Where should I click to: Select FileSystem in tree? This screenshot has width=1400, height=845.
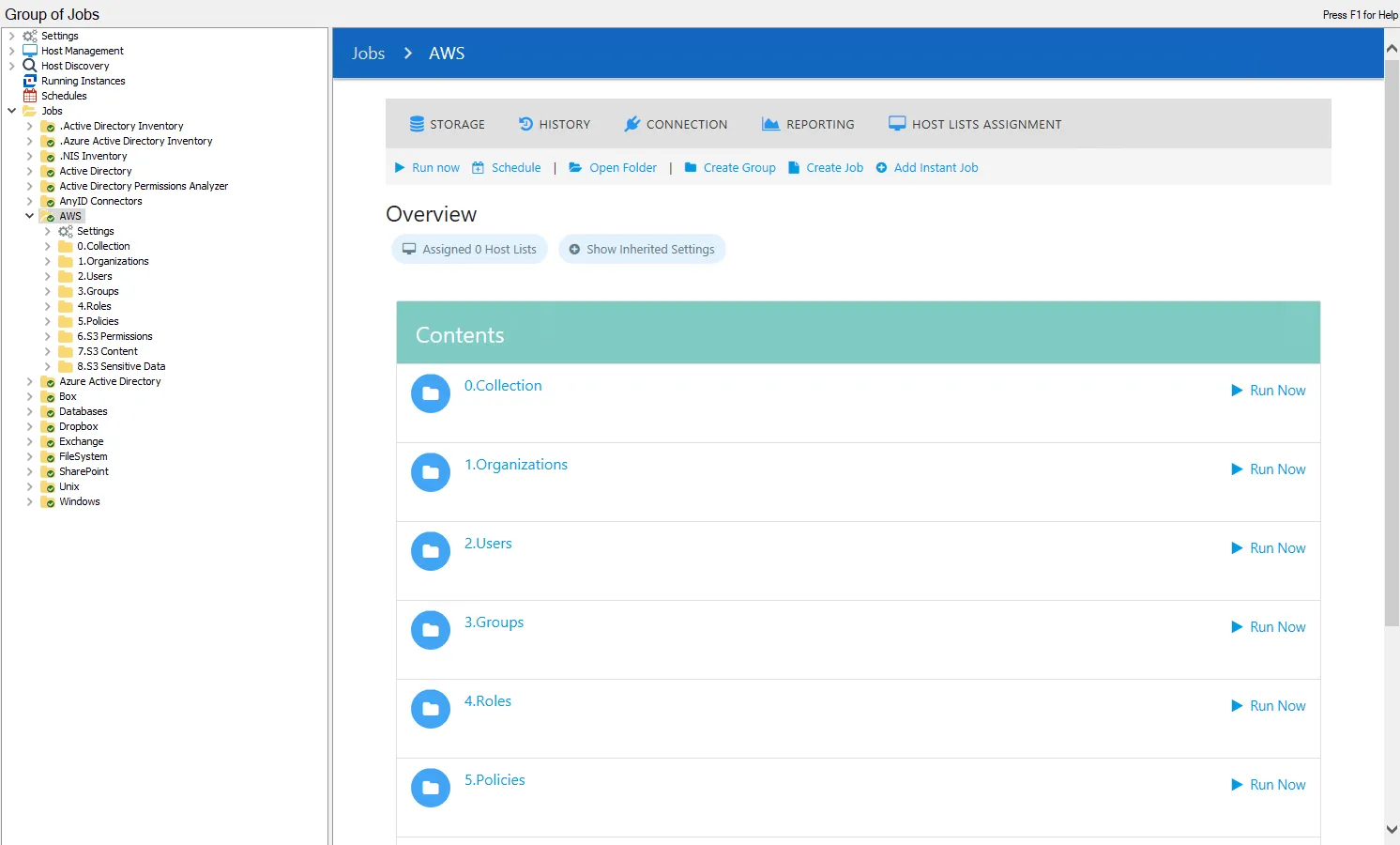[x=83, y=456]
